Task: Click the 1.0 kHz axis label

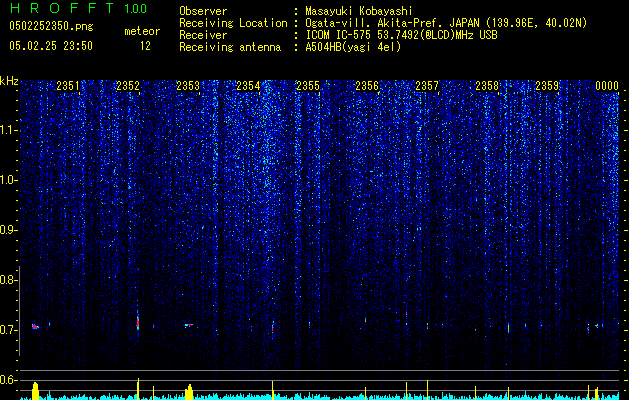Action: coord(8,180)
